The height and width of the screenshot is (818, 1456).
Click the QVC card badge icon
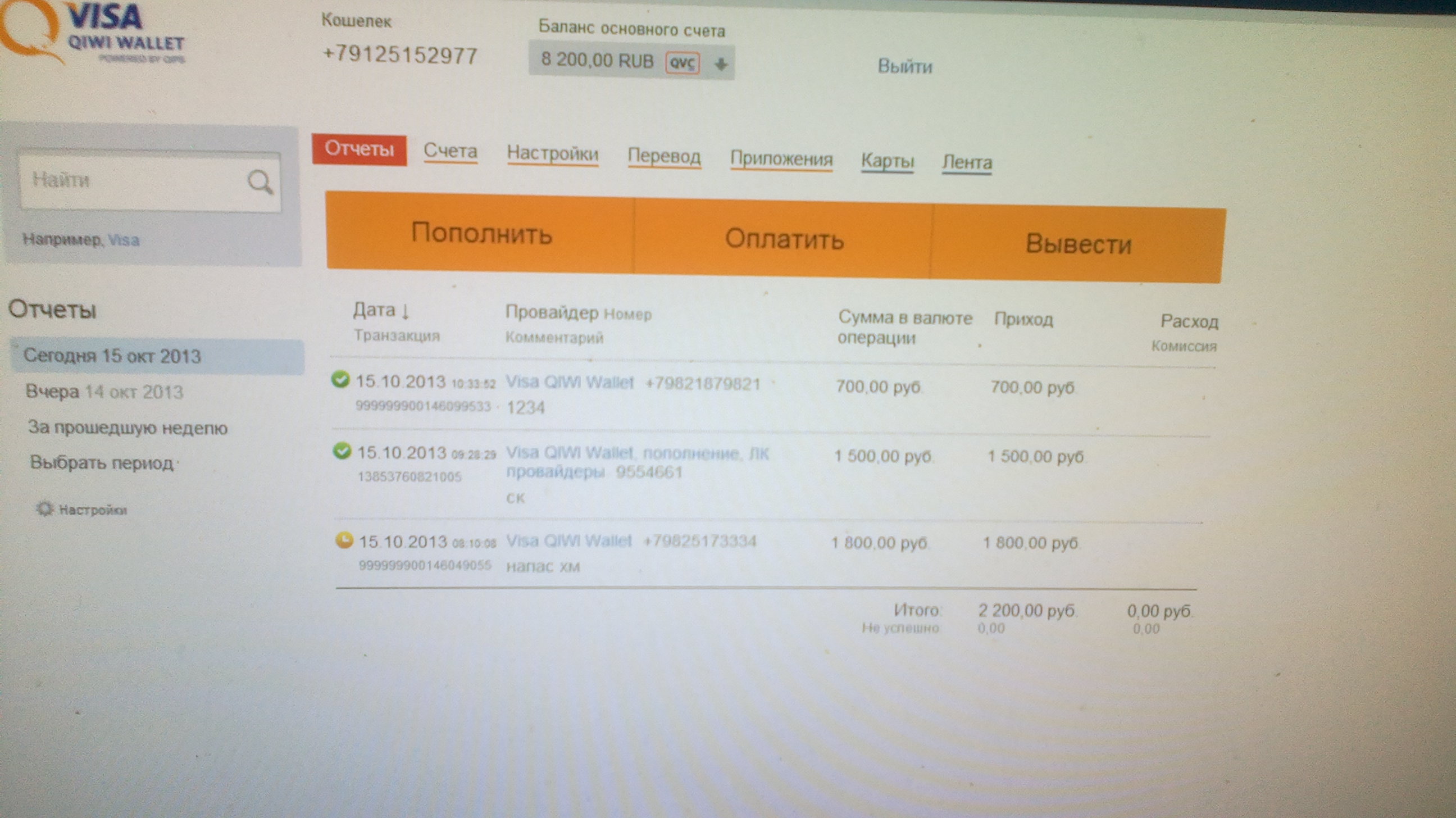pyautogui.click(x=682, y=63)
